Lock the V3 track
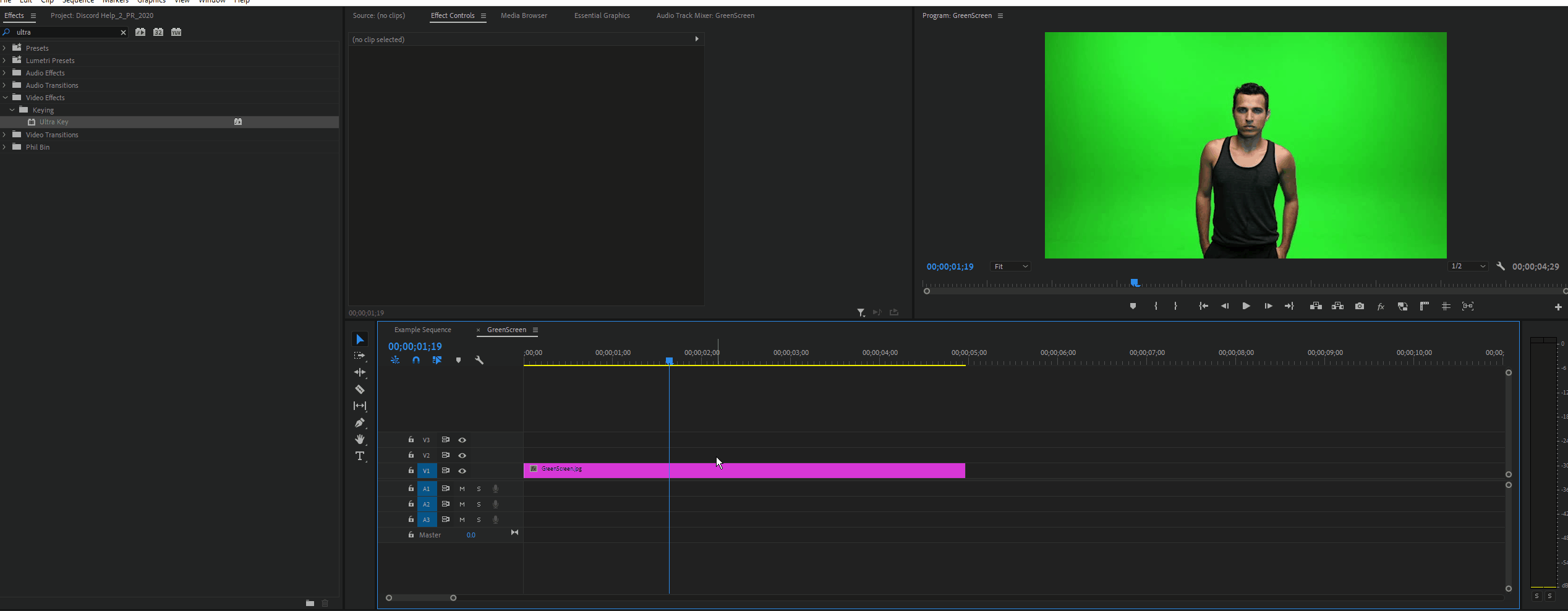Image resolution: width=1568 pixels, height=611 pixels. click(x=410, y=440)
